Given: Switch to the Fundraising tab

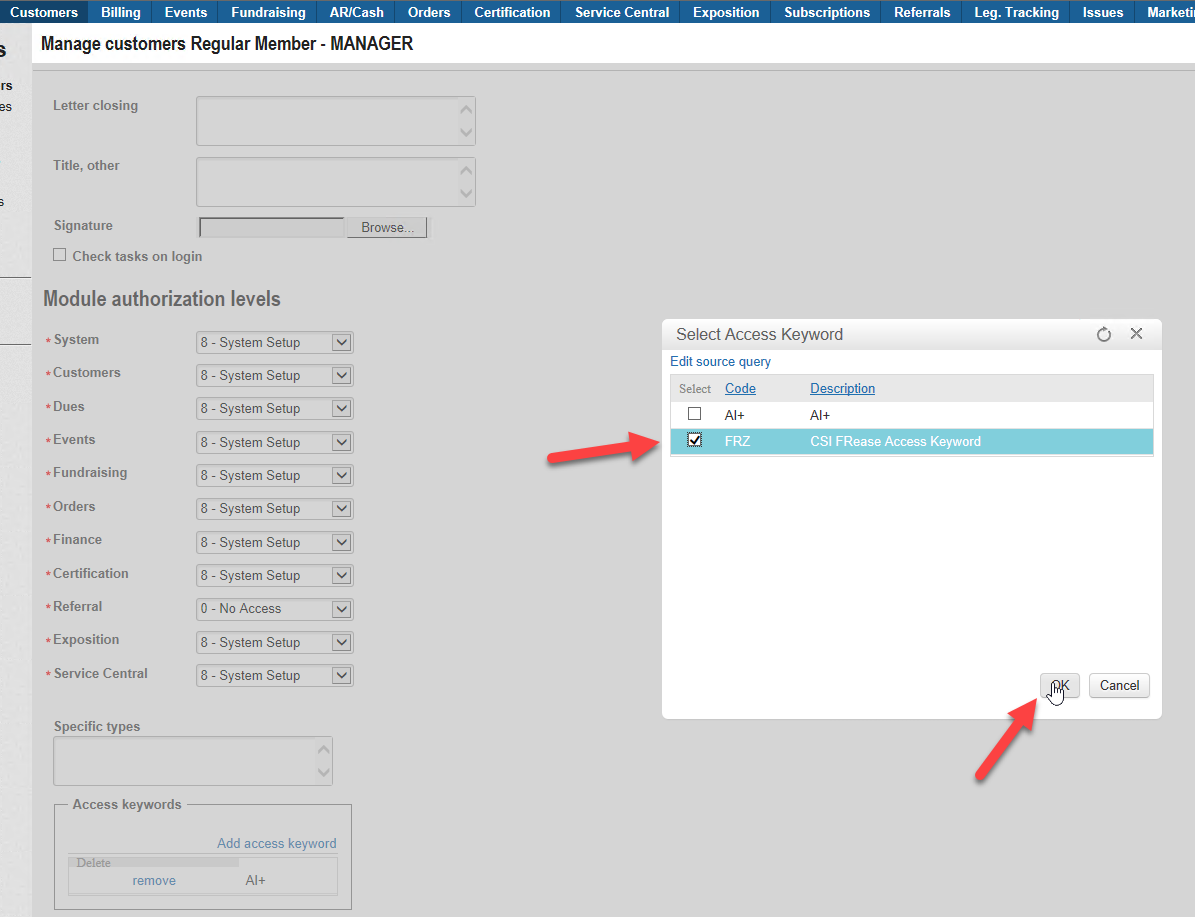Looking at the screenshot, I should coord(268,12).
